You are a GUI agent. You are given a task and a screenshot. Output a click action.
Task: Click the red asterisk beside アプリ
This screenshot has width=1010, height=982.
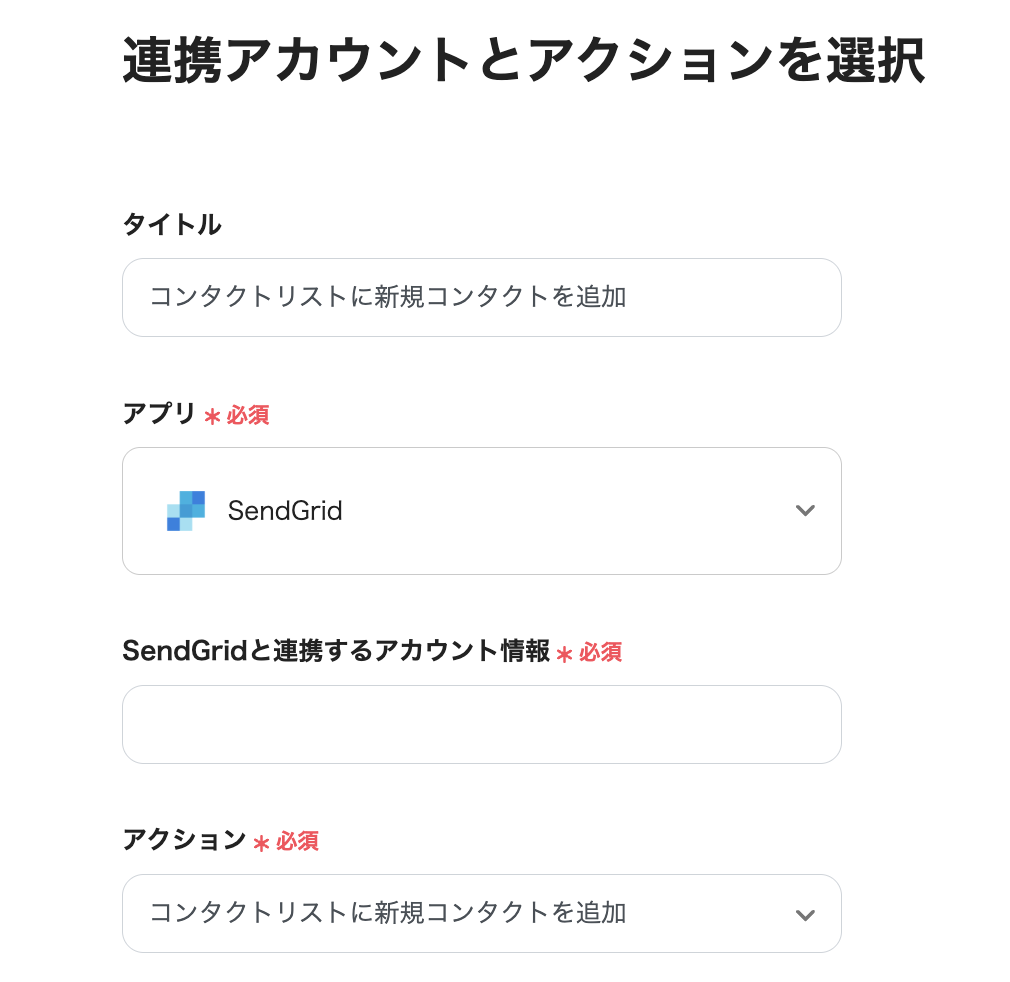212,416
